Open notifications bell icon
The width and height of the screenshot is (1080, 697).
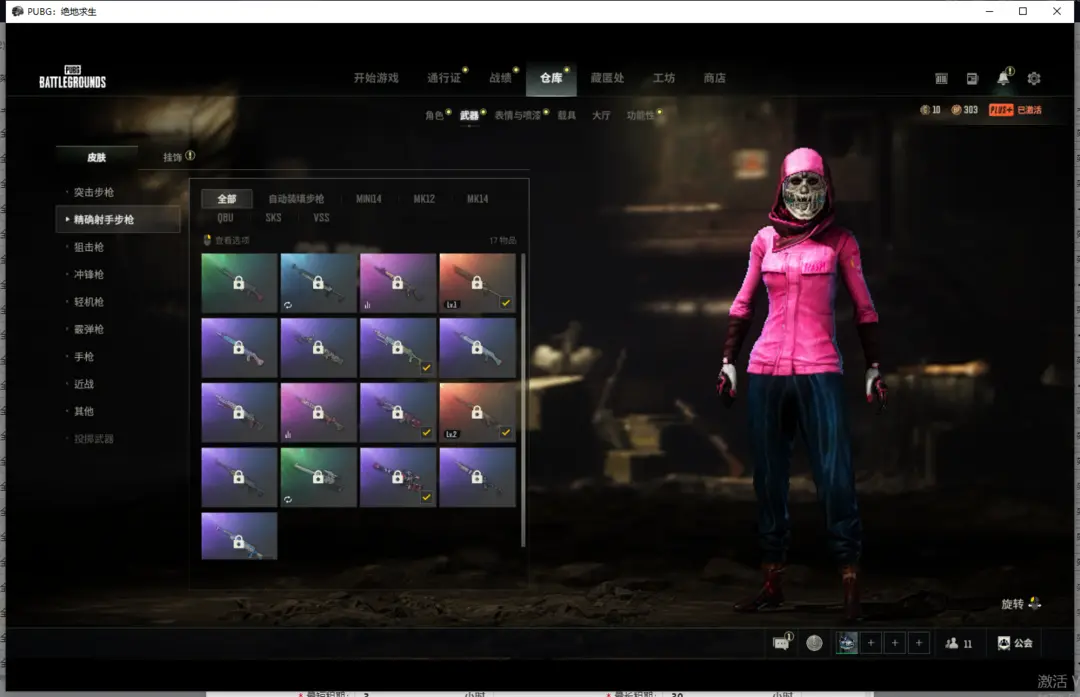click(x=1004, y=78)
